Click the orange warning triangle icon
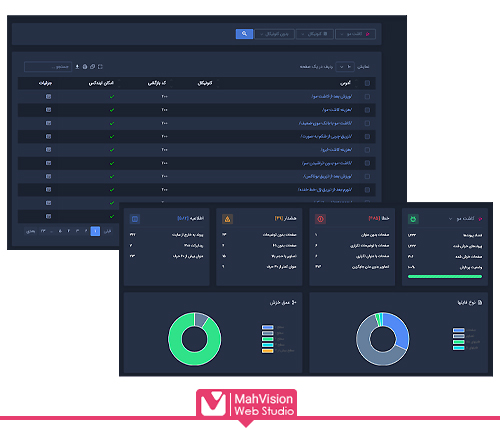The image size is (500, 430). pos(227,219)
